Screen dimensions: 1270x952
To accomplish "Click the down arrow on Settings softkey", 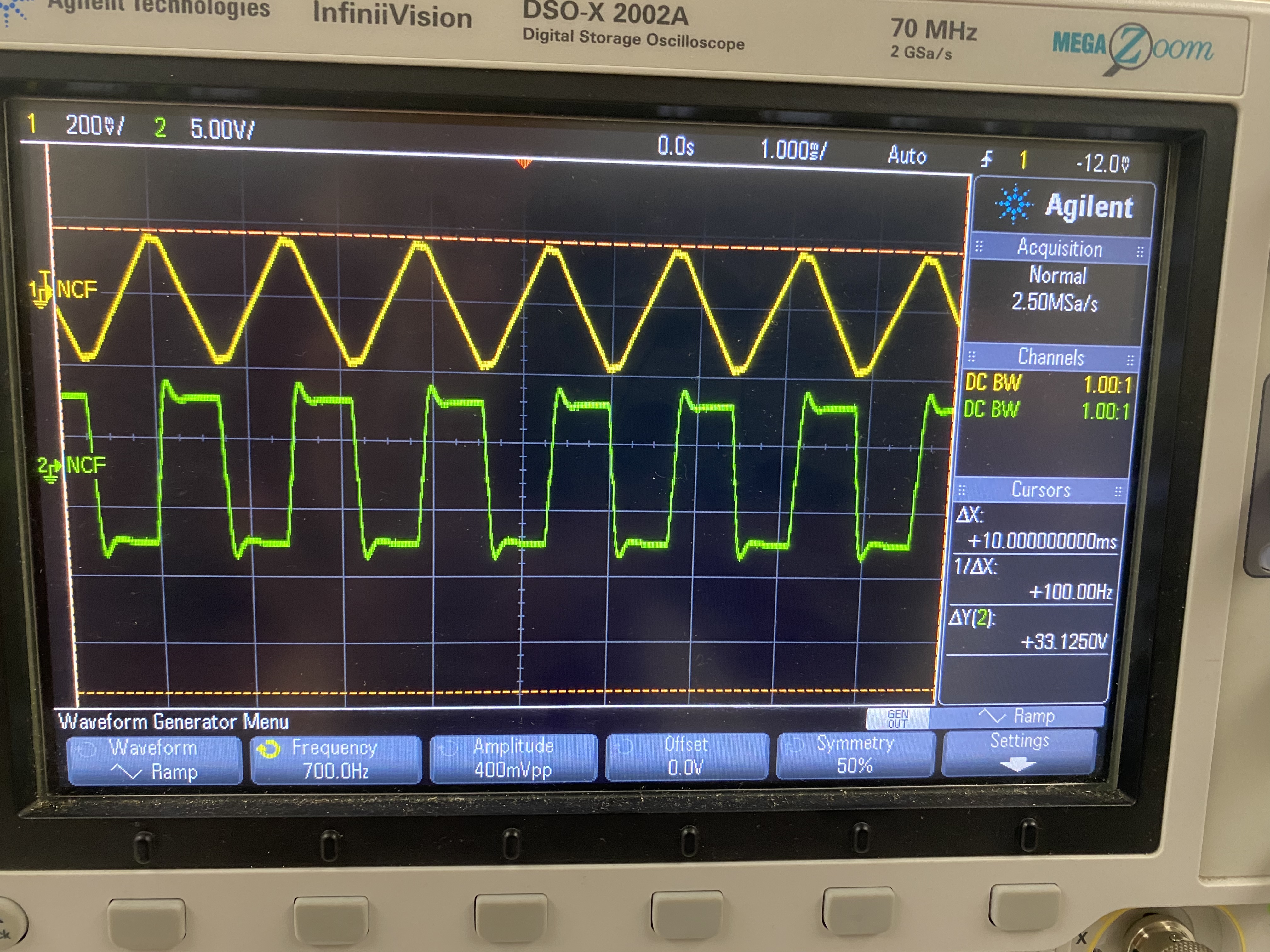I will (1018, 765).
